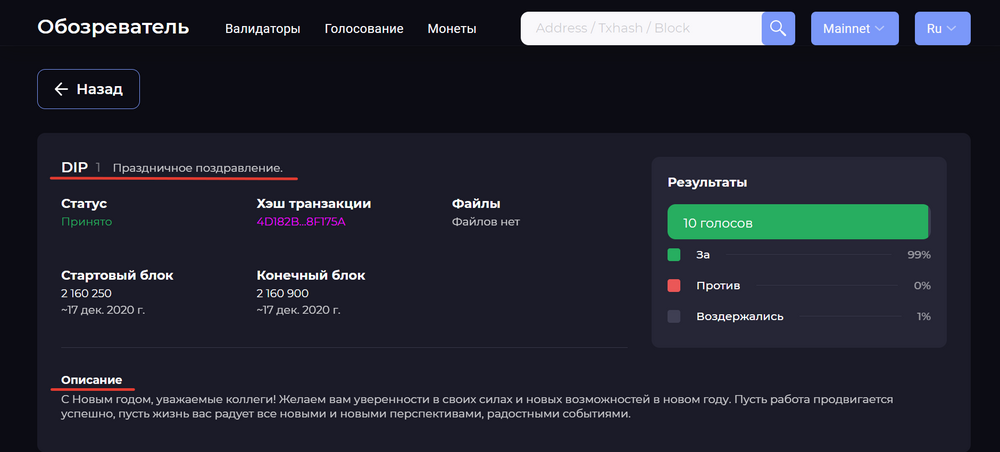Click the red Против color swatch

click(674, 286)
